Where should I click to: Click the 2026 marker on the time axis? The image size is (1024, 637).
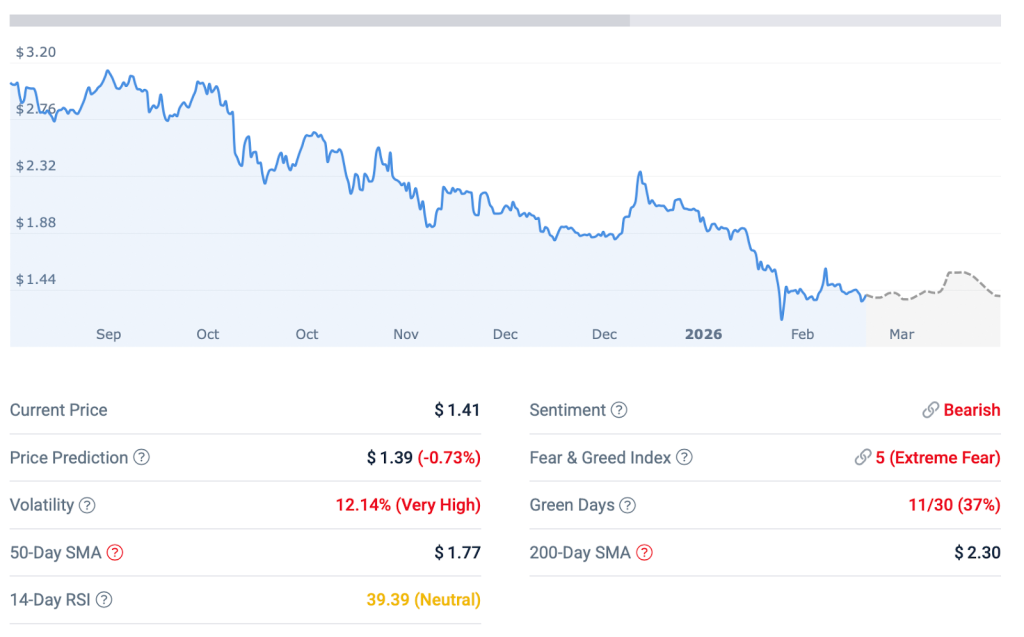(x=703, y=335)
